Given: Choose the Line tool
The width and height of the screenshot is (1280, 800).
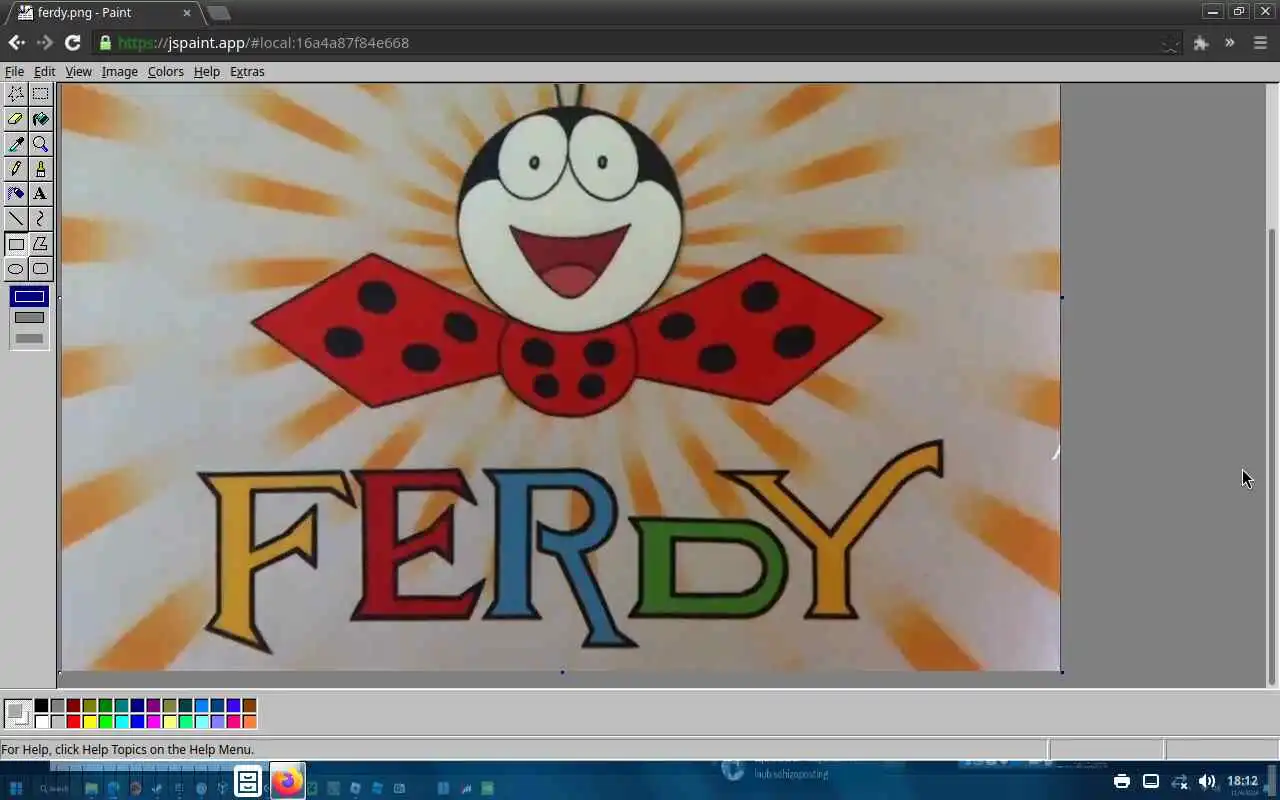Looking at the screenshot, I should pos(16,219).
